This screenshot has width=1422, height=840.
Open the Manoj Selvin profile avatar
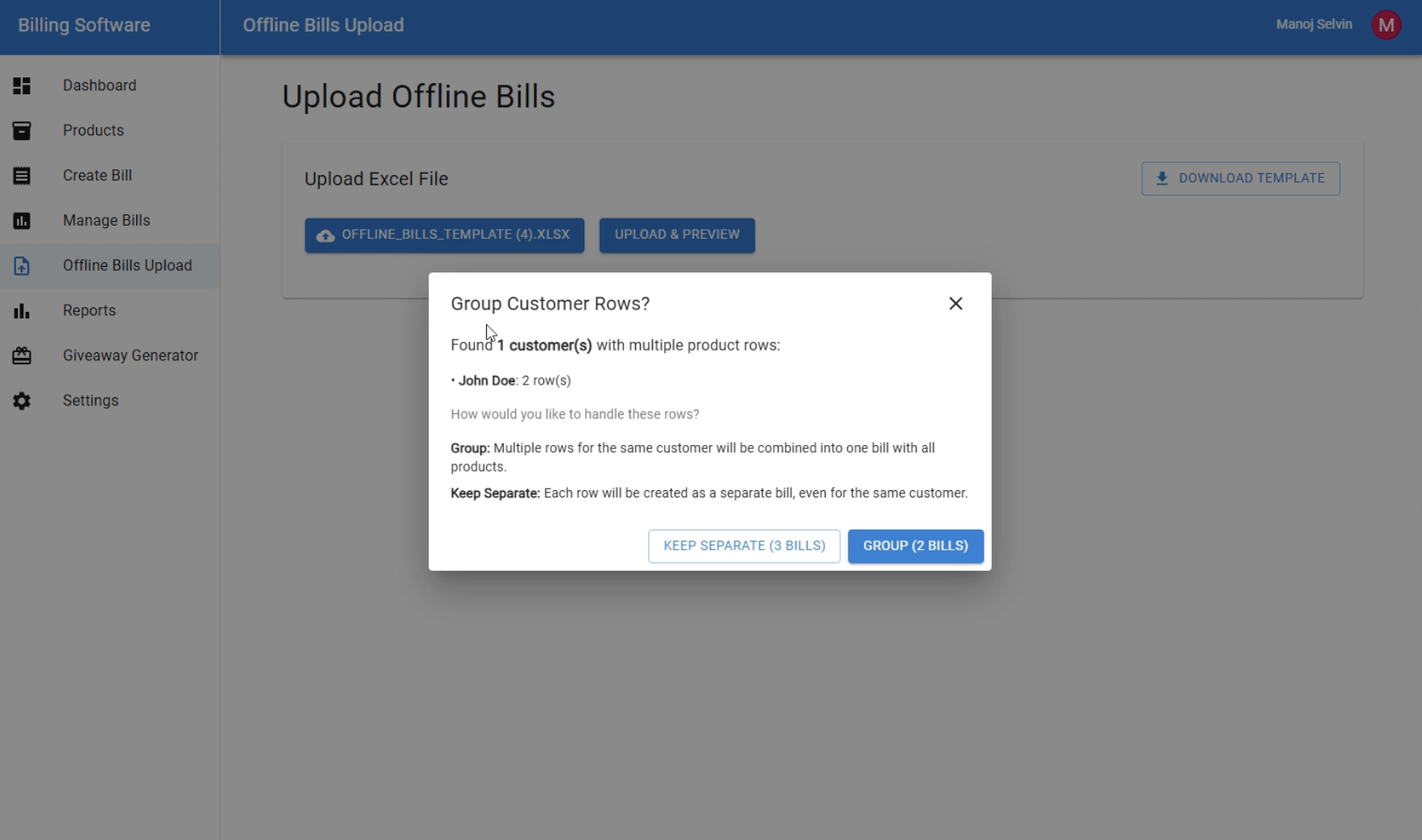pos(1387,24)
